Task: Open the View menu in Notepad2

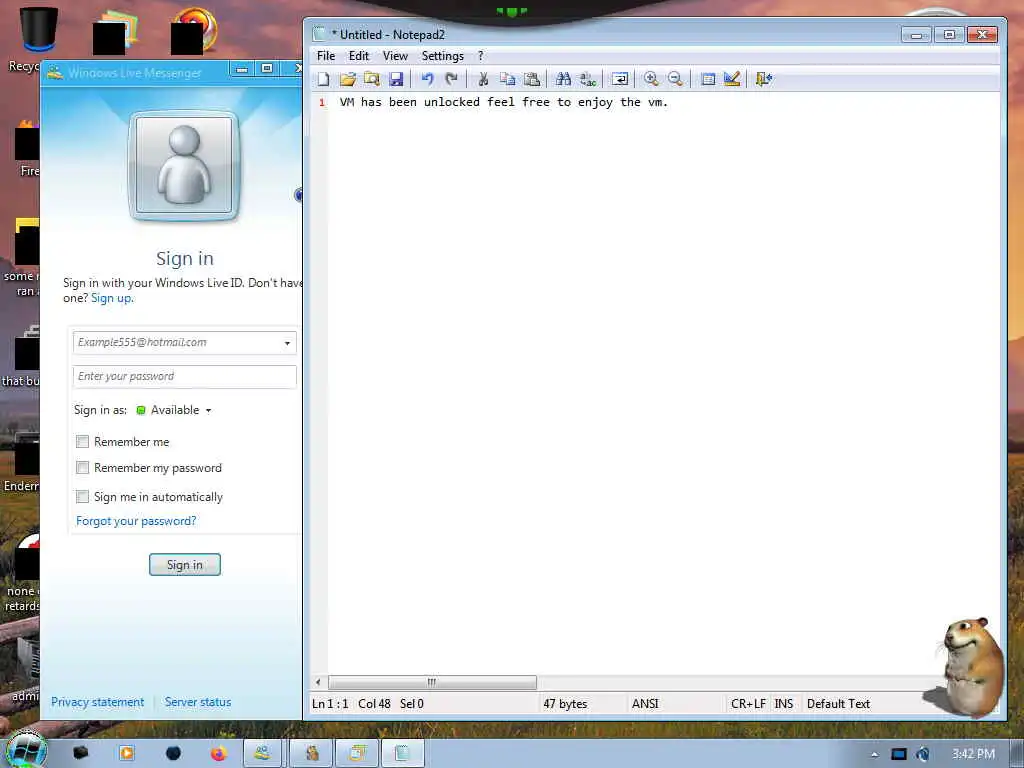Action: [395, 56]
